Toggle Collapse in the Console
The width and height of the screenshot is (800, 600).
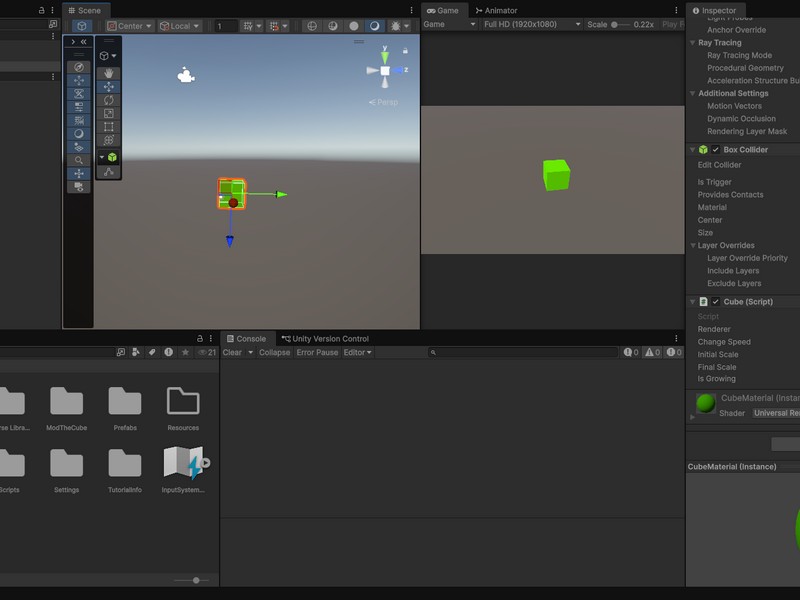[x=274, y=353]
